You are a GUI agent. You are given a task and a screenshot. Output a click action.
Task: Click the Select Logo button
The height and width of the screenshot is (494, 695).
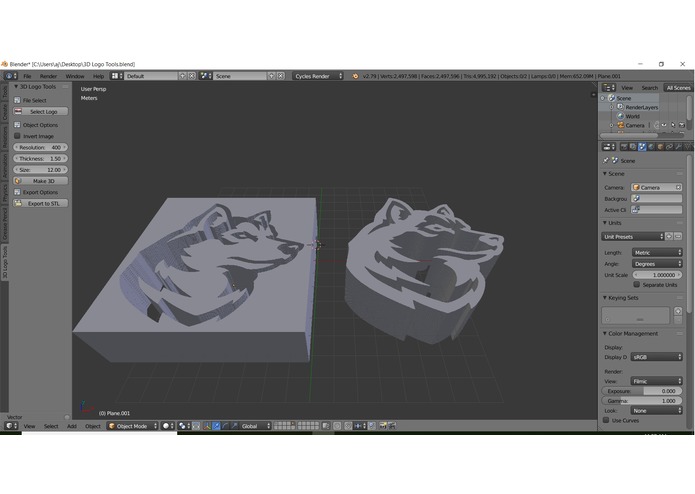point(40,112)
